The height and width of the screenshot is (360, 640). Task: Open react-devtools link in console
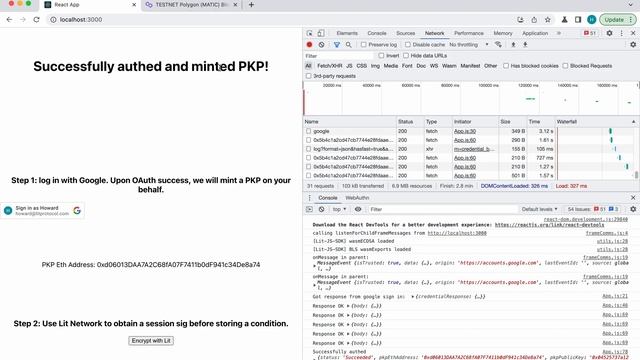click(x=549, y=225)
